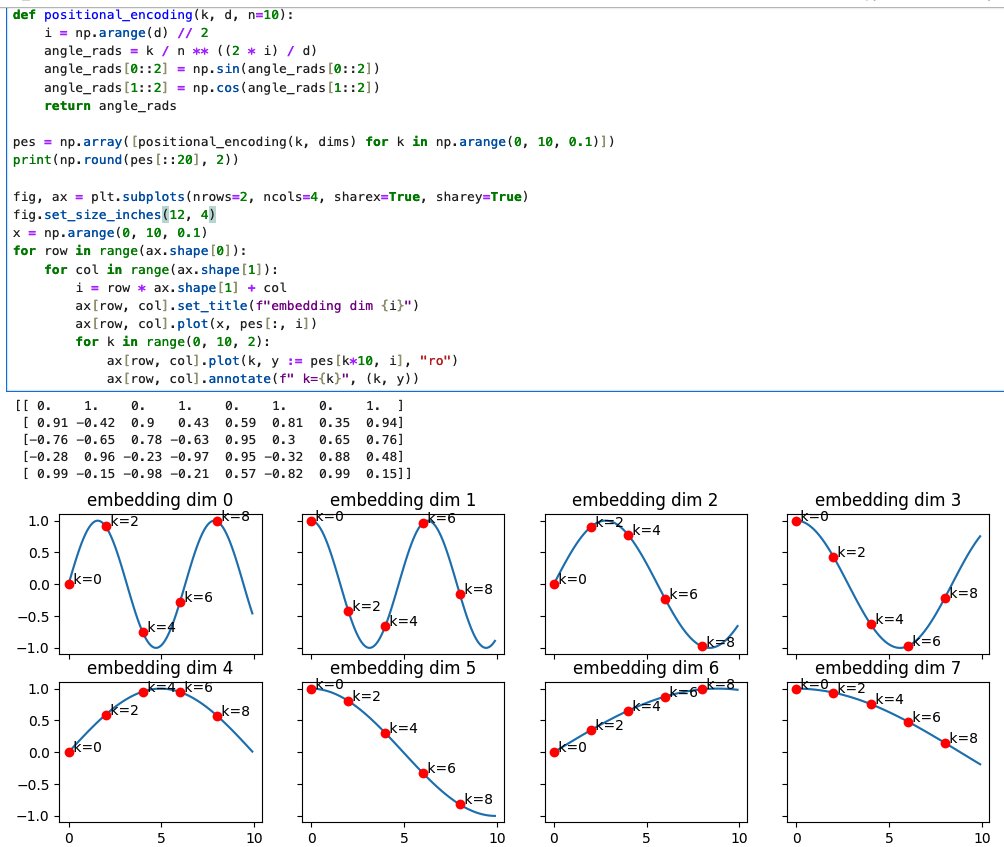This screenshot has width=1004, height=847.
Task: Click the 'for k in range(0, 10, 2)' line
Action: 172,341
